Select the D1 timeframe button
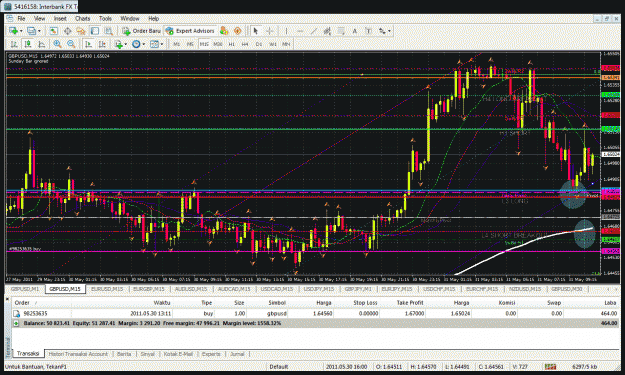This screenshot has width=625, height=375. [x=259, y=44]
